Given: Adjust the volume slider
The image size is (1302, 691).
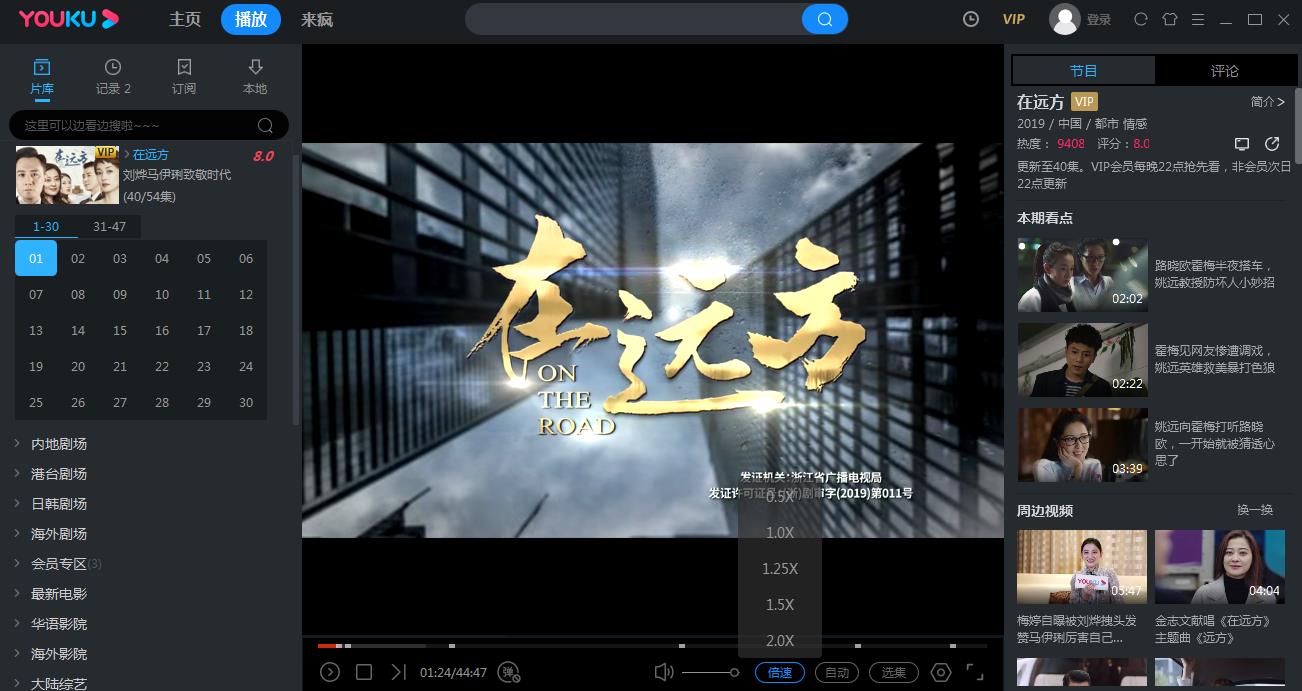Looking at the screenshot, I should [710, 672].
